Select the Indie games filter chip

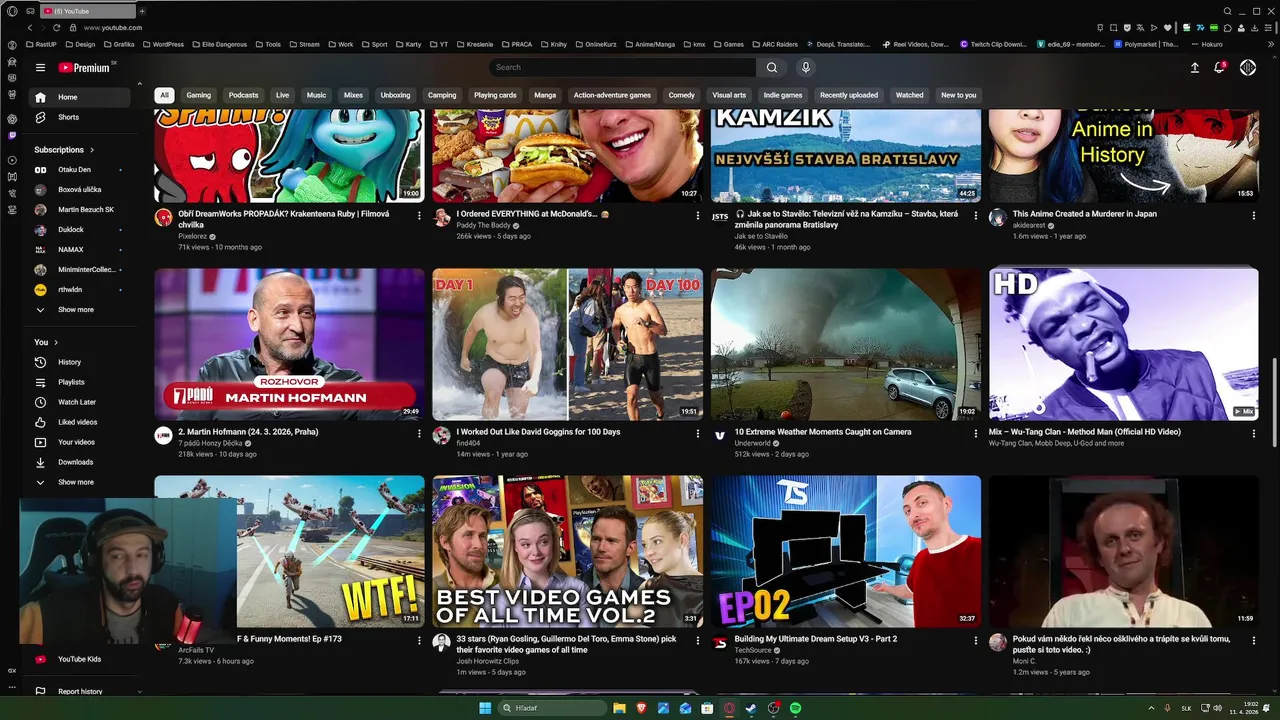[x=783, y=95]
